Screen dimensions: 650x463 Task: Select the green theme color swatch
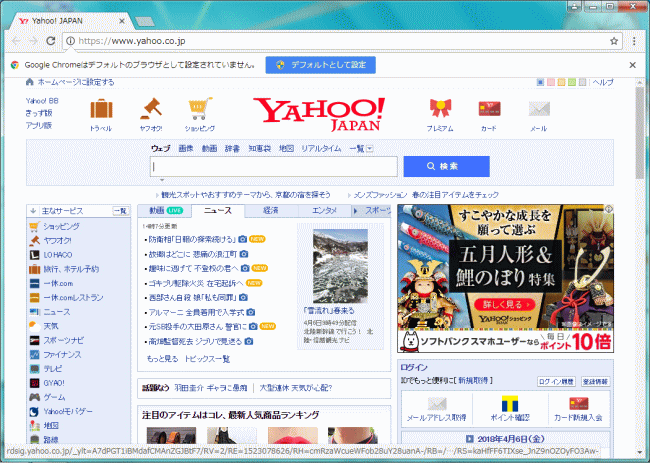(x=572, y=82)
